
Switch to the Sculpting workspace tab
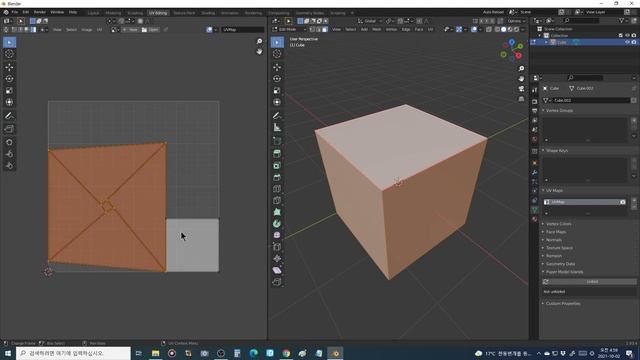135,13
